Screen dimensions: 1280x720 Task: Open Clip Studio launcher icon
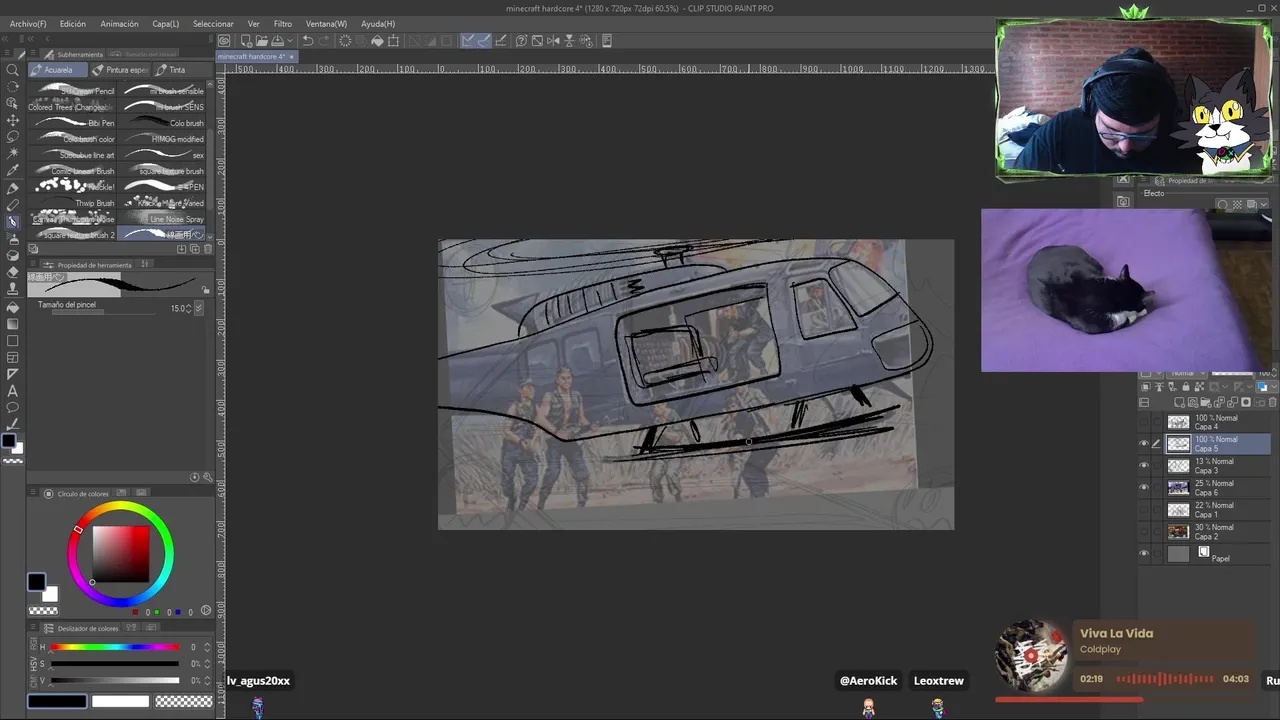click(x=224, y=41)
